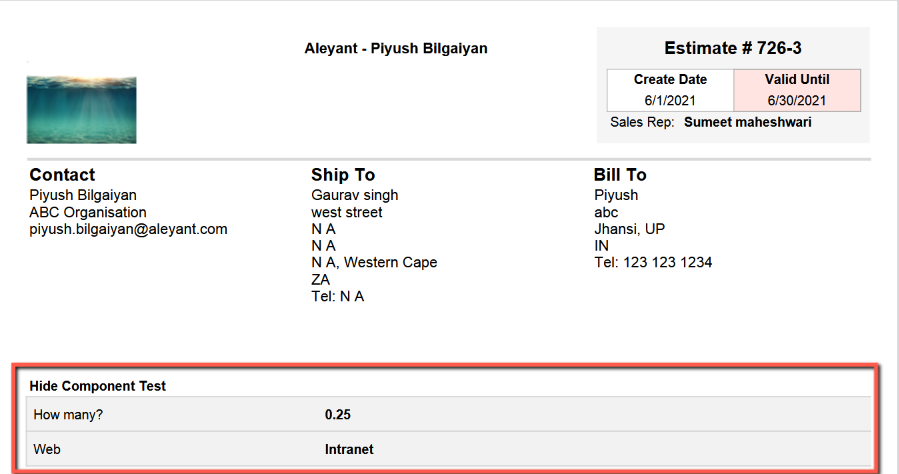Click the 0.25 quantity value

338,414
